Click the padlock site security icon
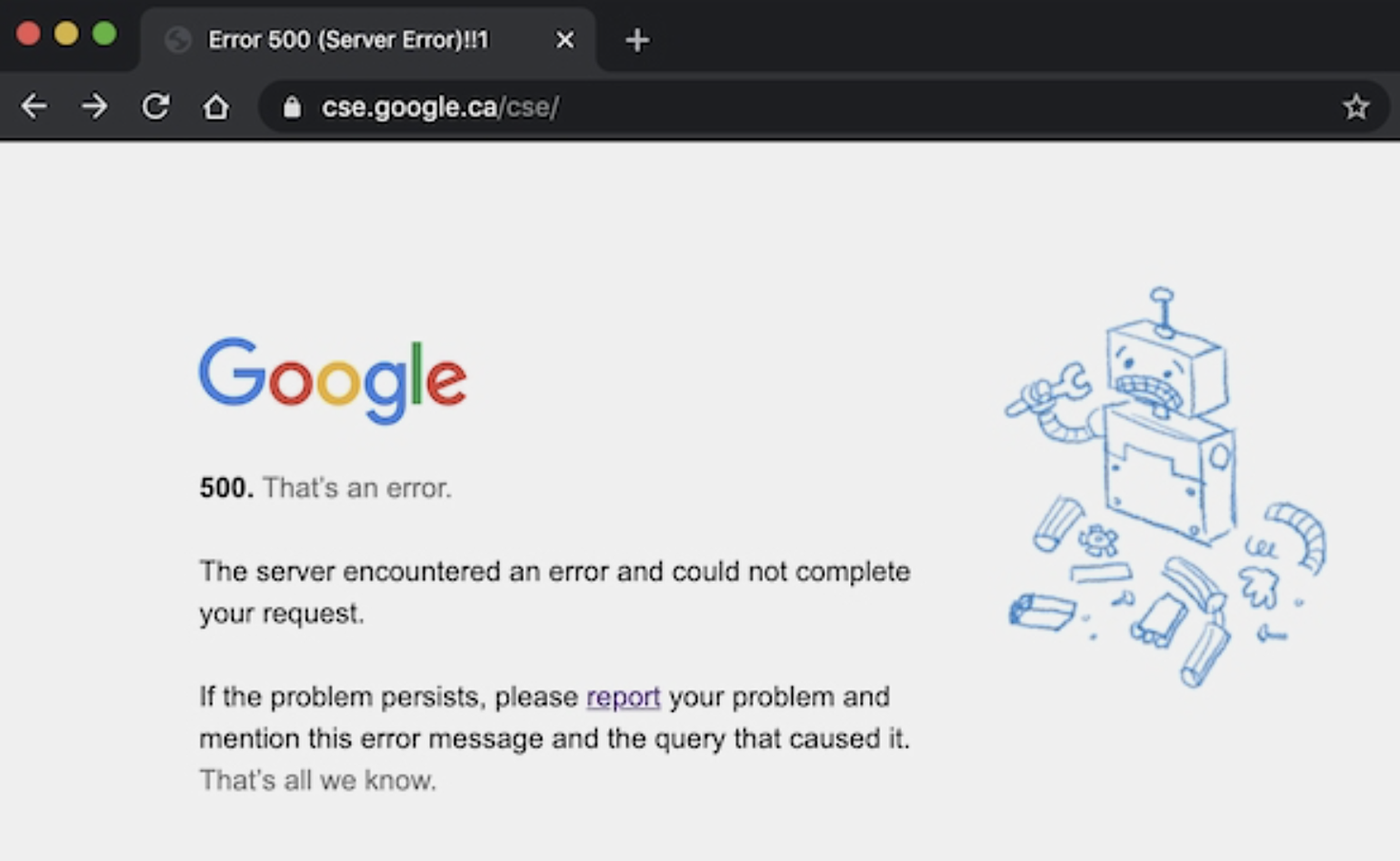The height and width of the screenshot is (861, 1400). click(x=292, y=107)
